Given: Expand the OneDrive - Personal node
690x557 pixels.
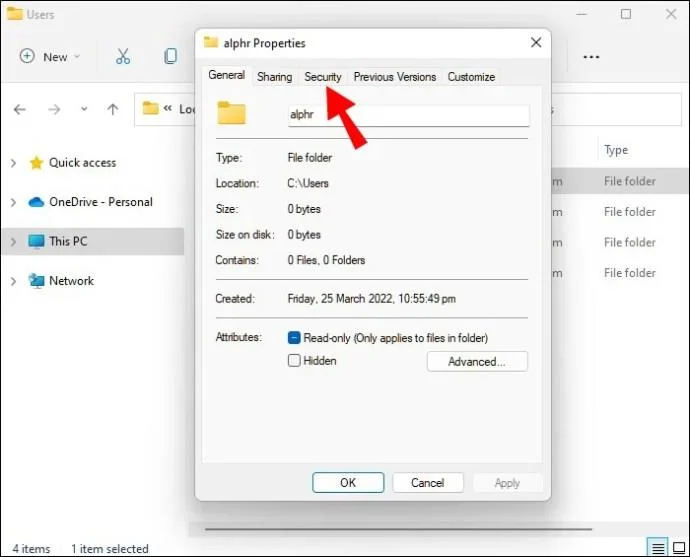Looking at the screenshot, I should click(x=13, y=202).
